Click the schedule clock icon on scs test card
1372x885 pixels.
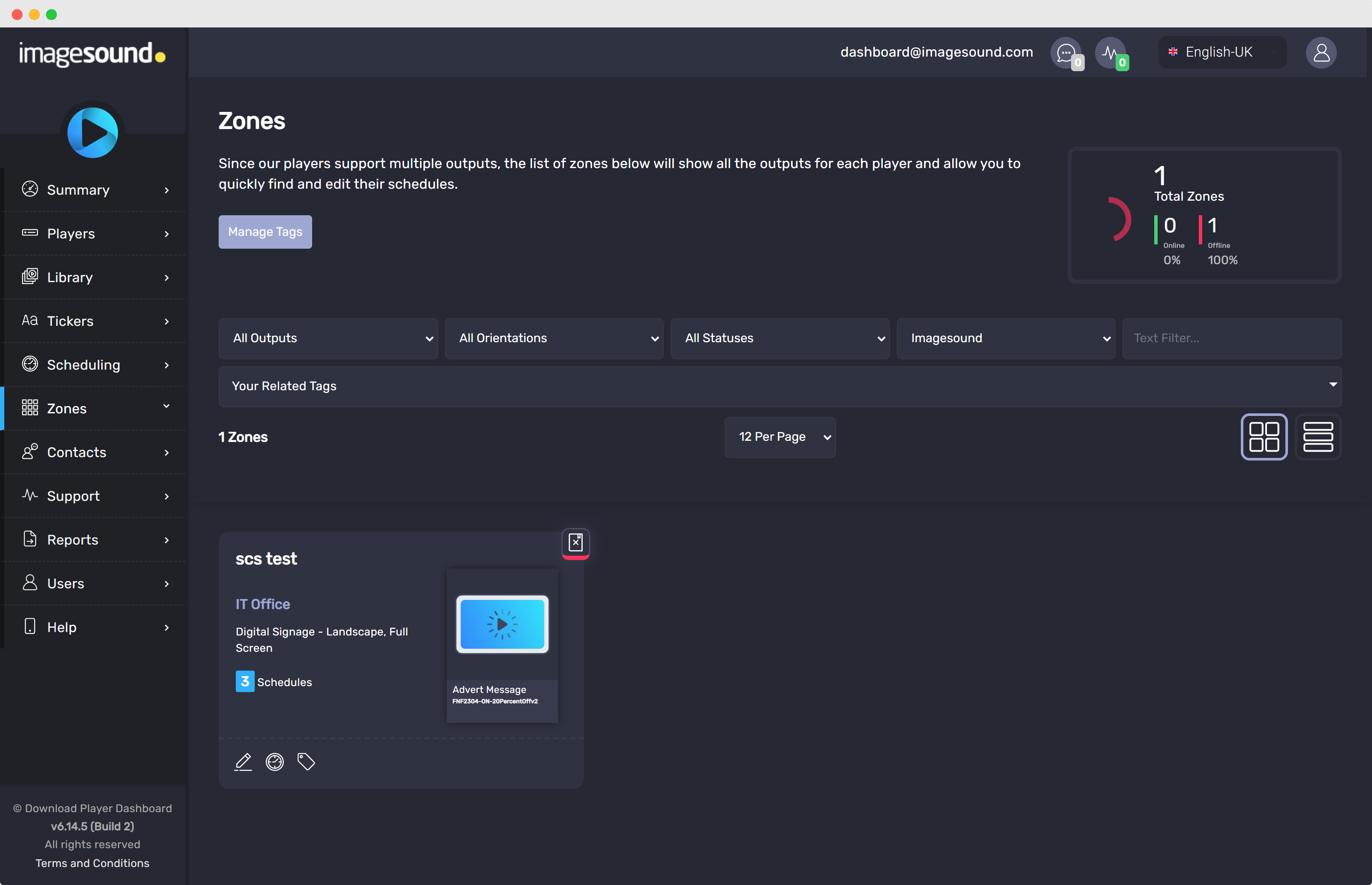pos(275,762)
